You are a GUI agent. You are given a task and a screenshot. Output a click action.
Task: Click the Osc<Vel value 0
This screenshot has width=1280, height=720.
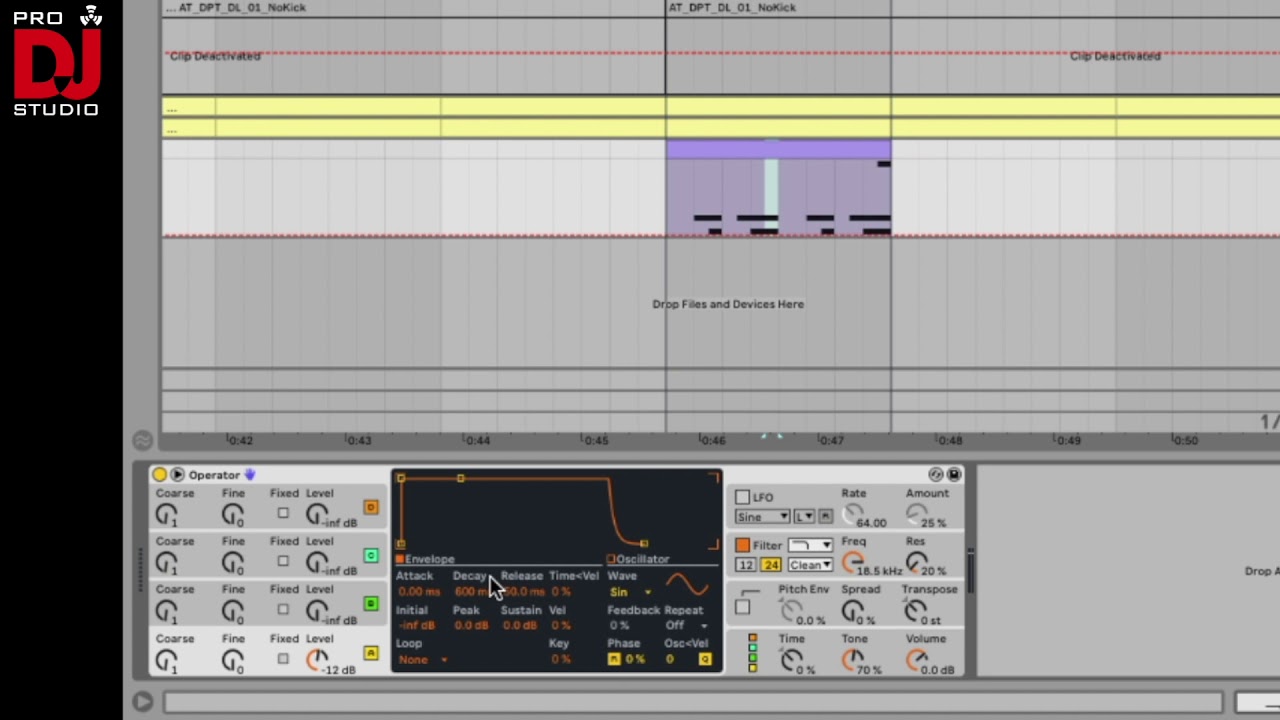670,659
